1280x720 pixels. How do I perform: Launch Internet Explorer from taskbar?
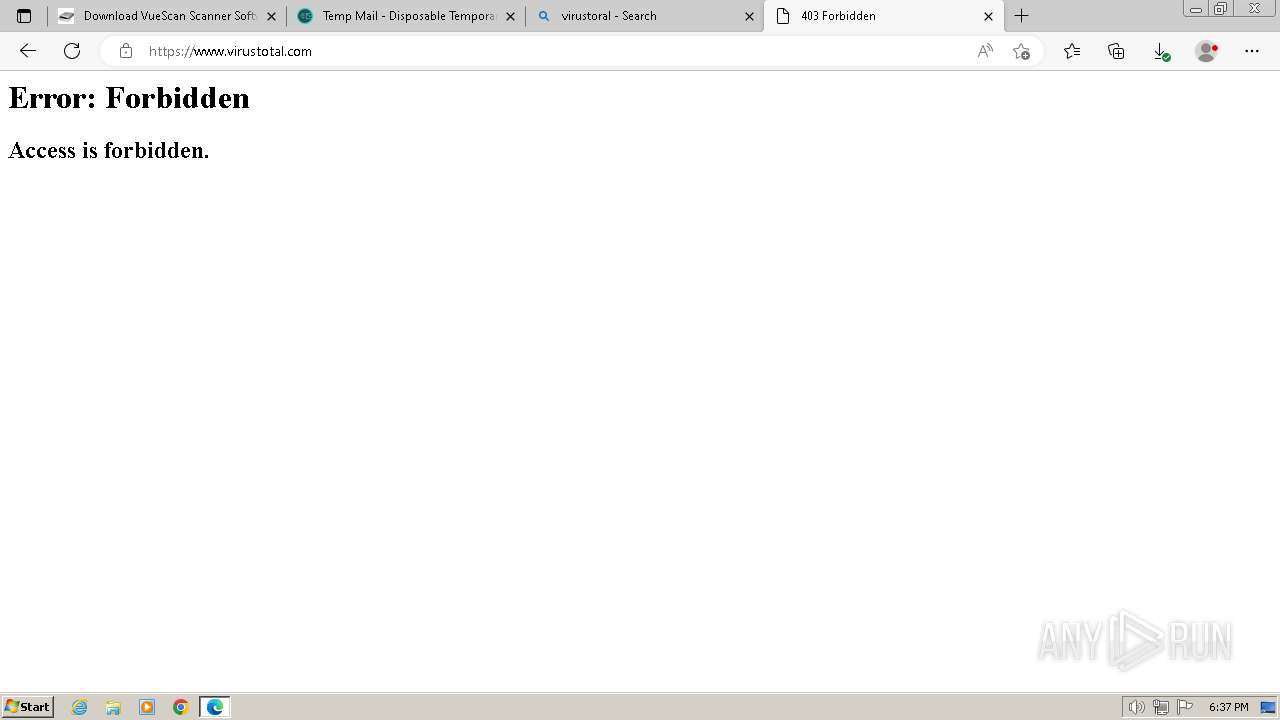[80, 707]
